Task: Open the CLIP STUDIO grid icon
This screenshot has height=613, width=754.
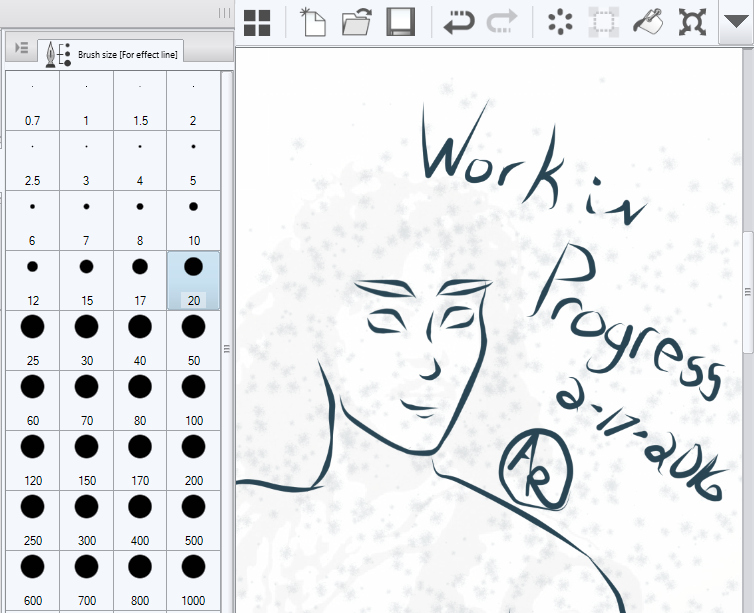Action: [257, 23]
